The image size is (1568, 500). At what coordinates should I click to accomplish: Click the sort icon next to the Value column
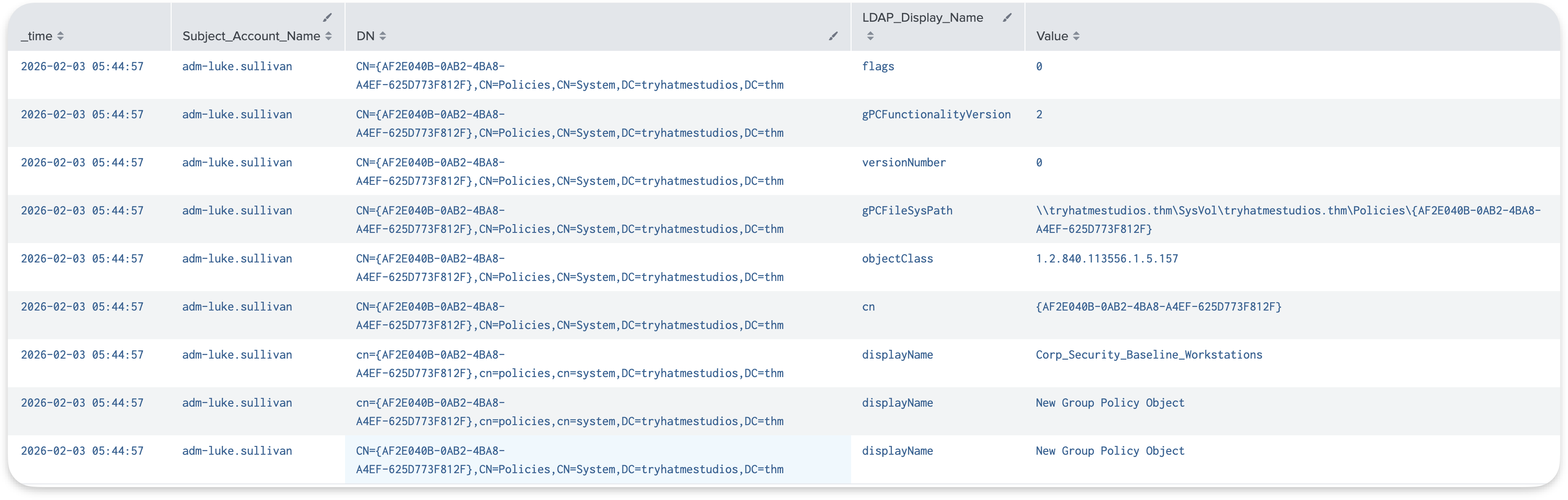coord(1076,36)
